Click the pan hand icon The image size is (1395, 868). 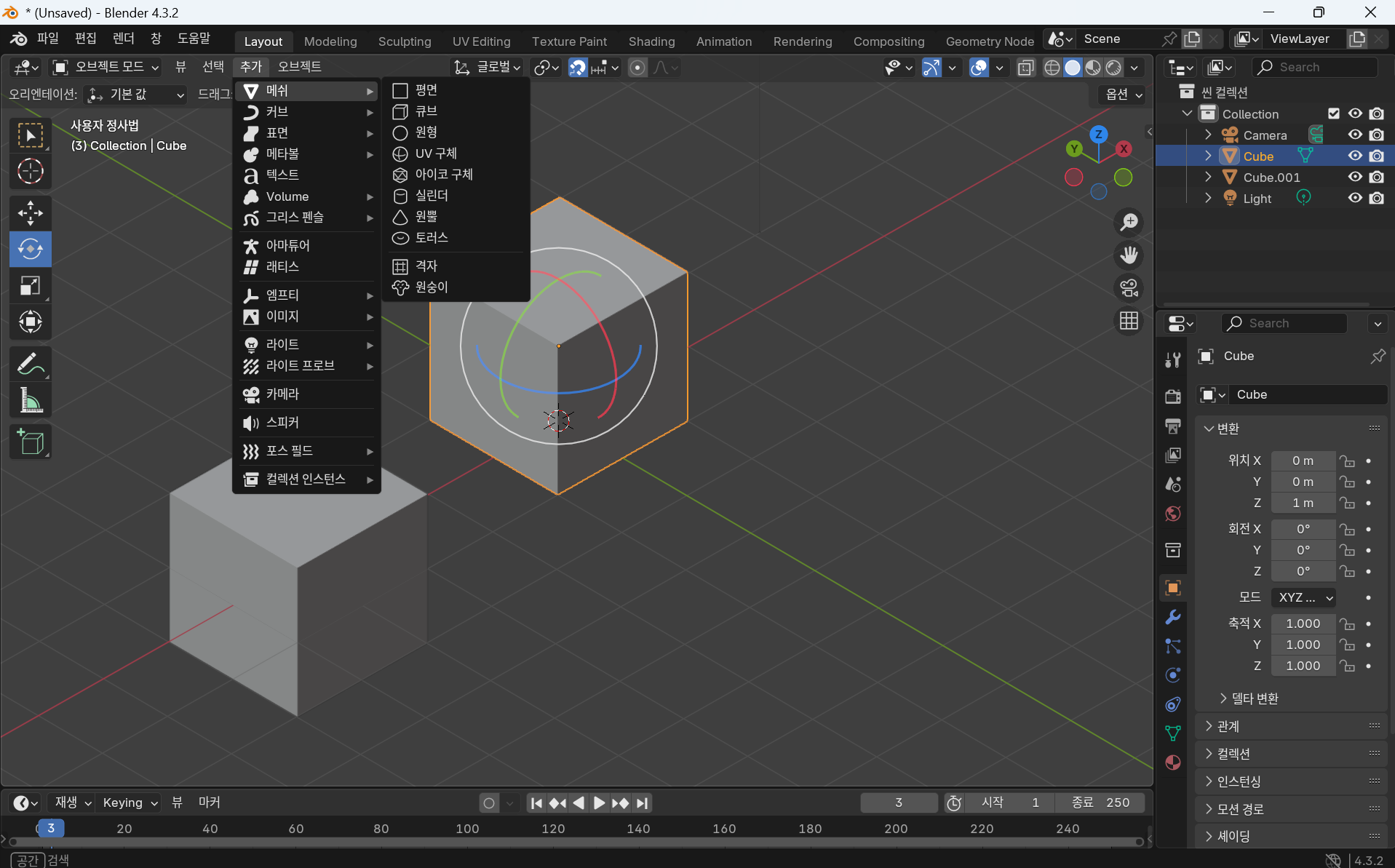1129,255
